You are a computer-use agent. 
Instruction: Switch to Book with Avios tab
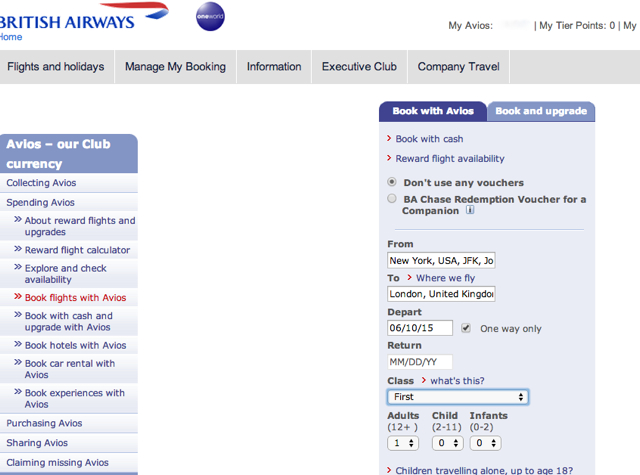coord(433,111)
